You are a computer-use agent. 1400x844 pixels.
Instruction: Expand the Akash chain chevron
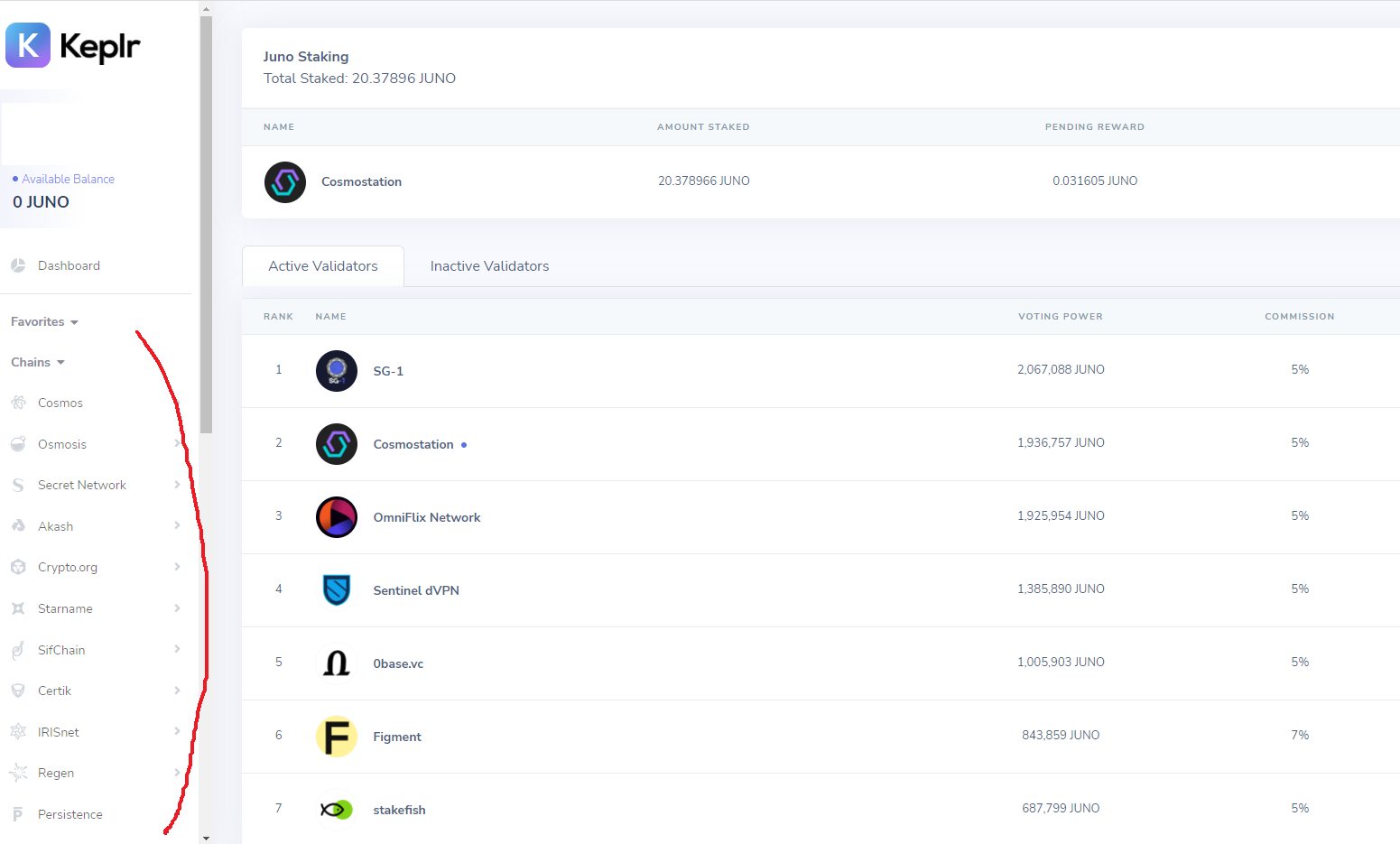click(x=177, y=525)
